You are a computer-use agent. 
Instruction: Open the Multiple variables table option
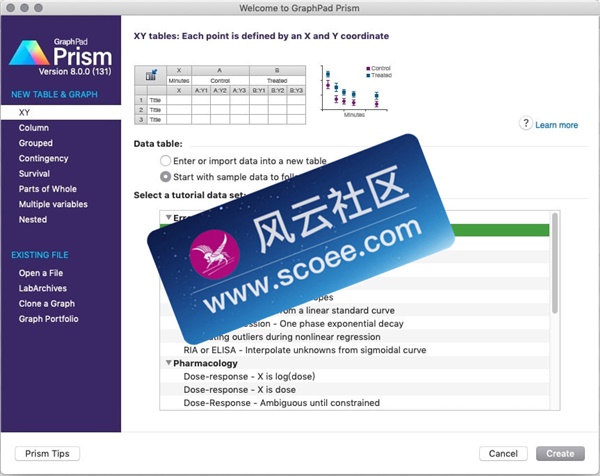53,204
